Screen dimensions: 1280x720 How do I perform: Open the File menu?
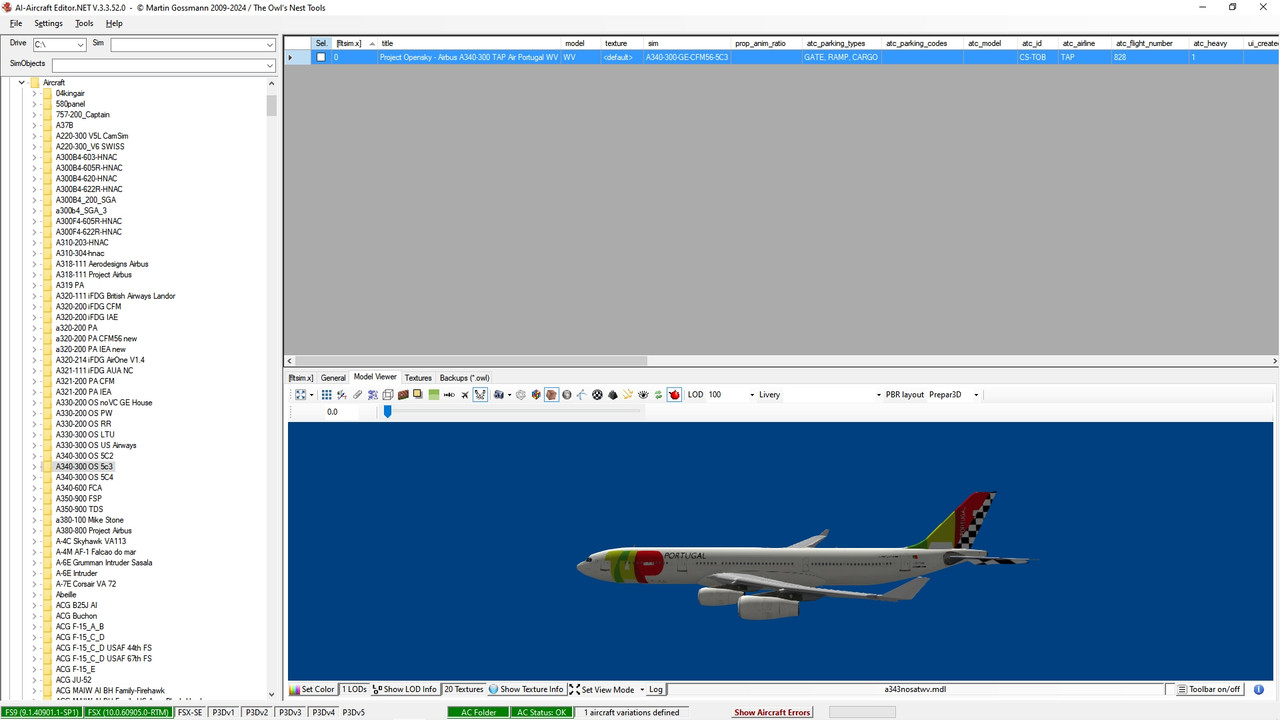[x=16, y=23]
